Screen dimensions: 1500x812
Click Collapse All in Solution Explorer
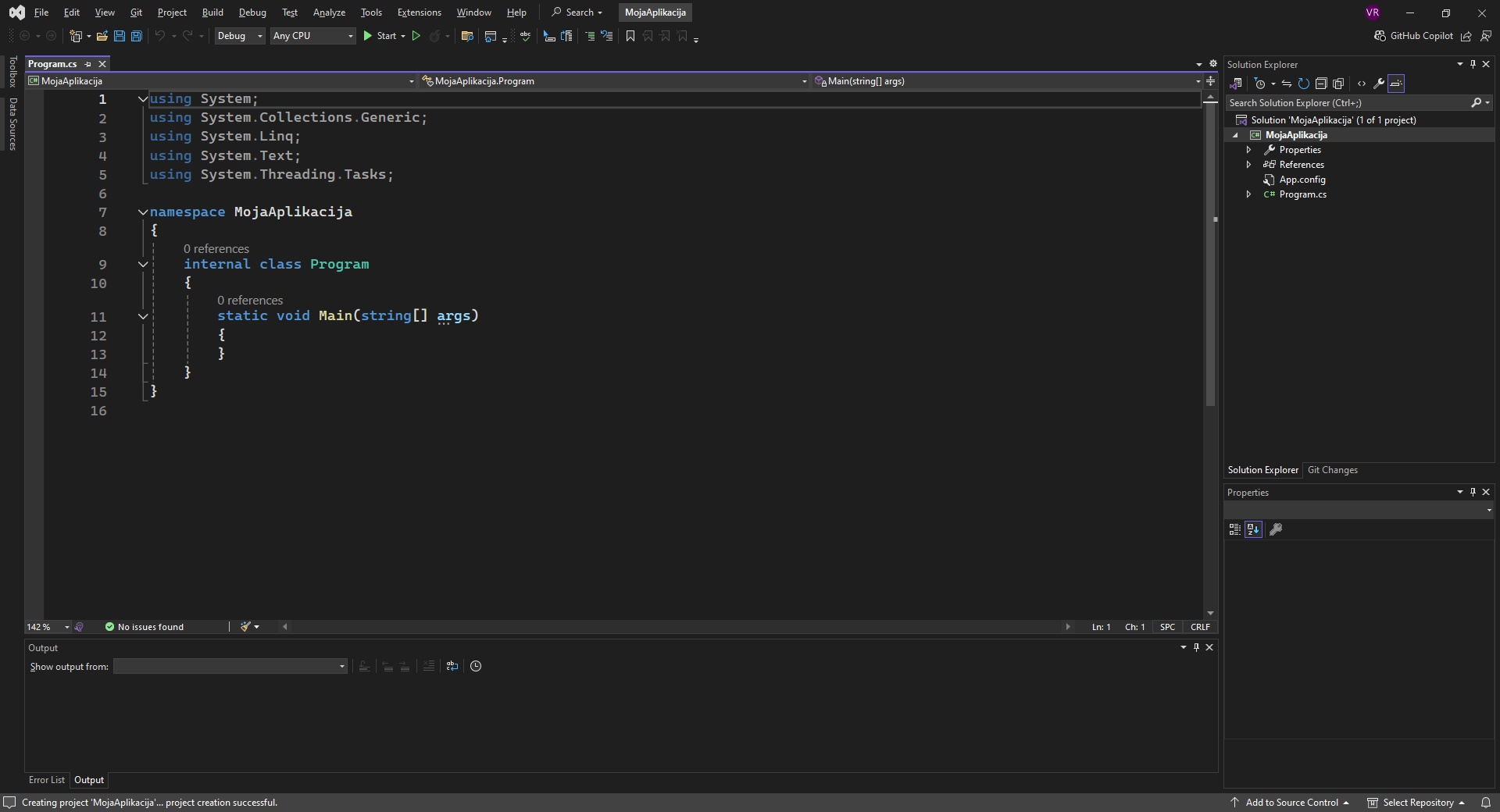[1321, 84]
